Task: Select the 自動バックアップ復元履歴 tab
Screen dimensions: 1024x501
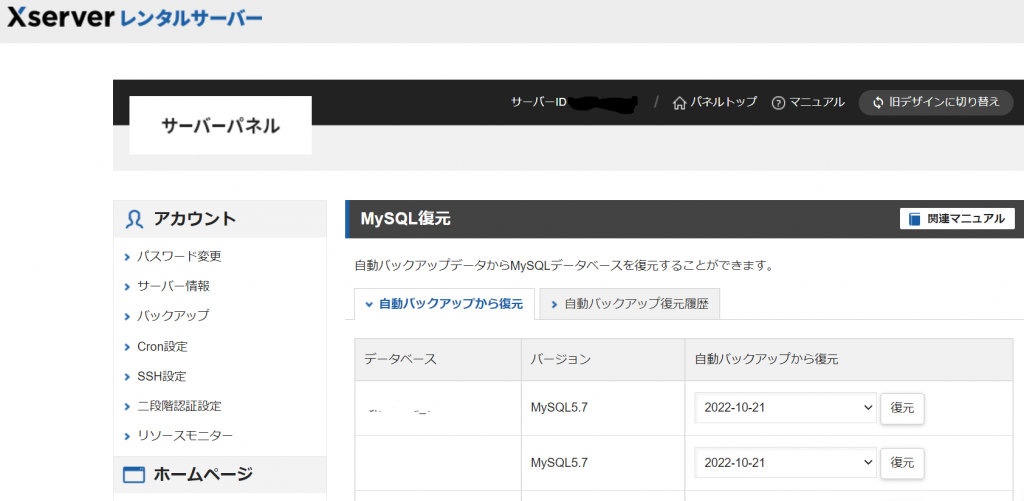Action: [630, 304]
